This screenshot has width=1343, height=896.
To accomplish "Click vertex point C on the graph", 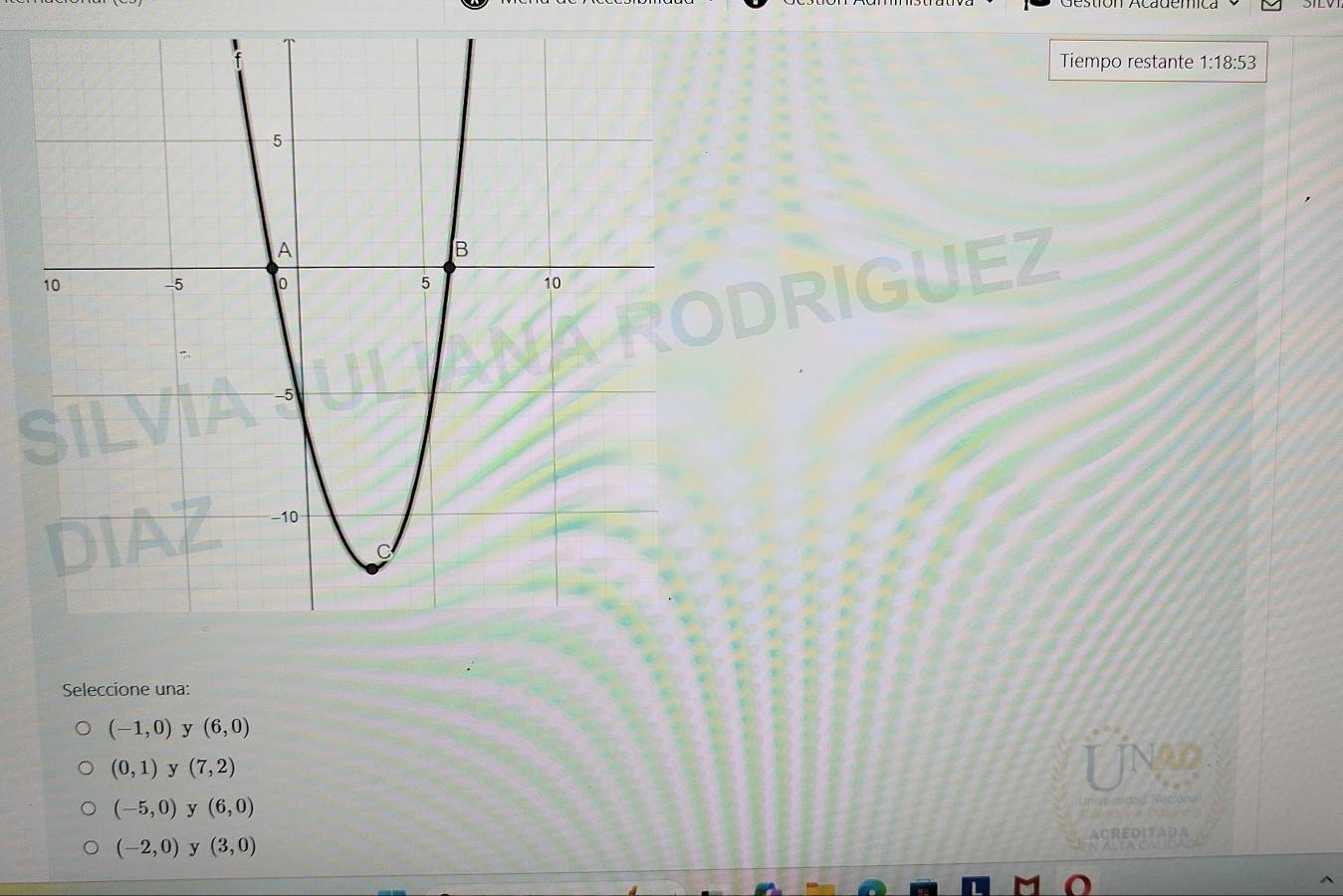I will click(372, 568).
